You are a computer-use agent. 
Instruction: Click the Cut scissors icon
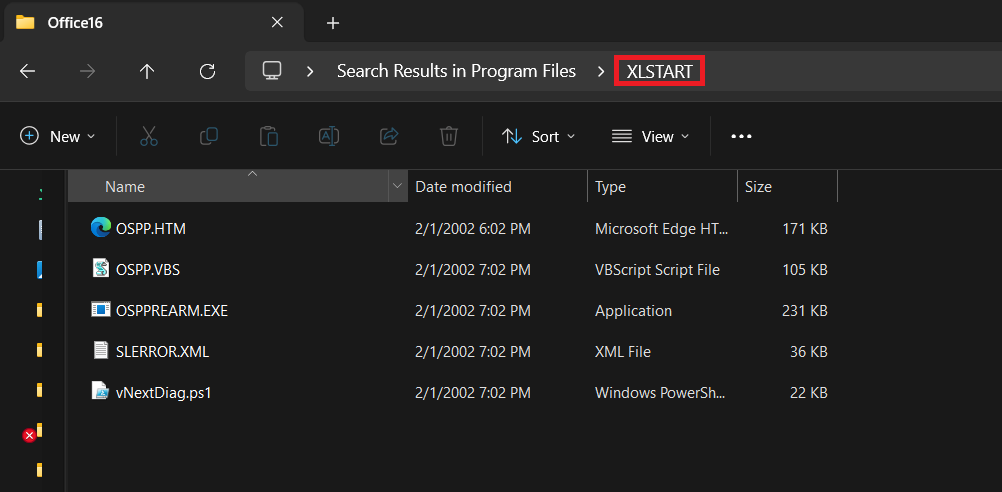tap(149, 136)
